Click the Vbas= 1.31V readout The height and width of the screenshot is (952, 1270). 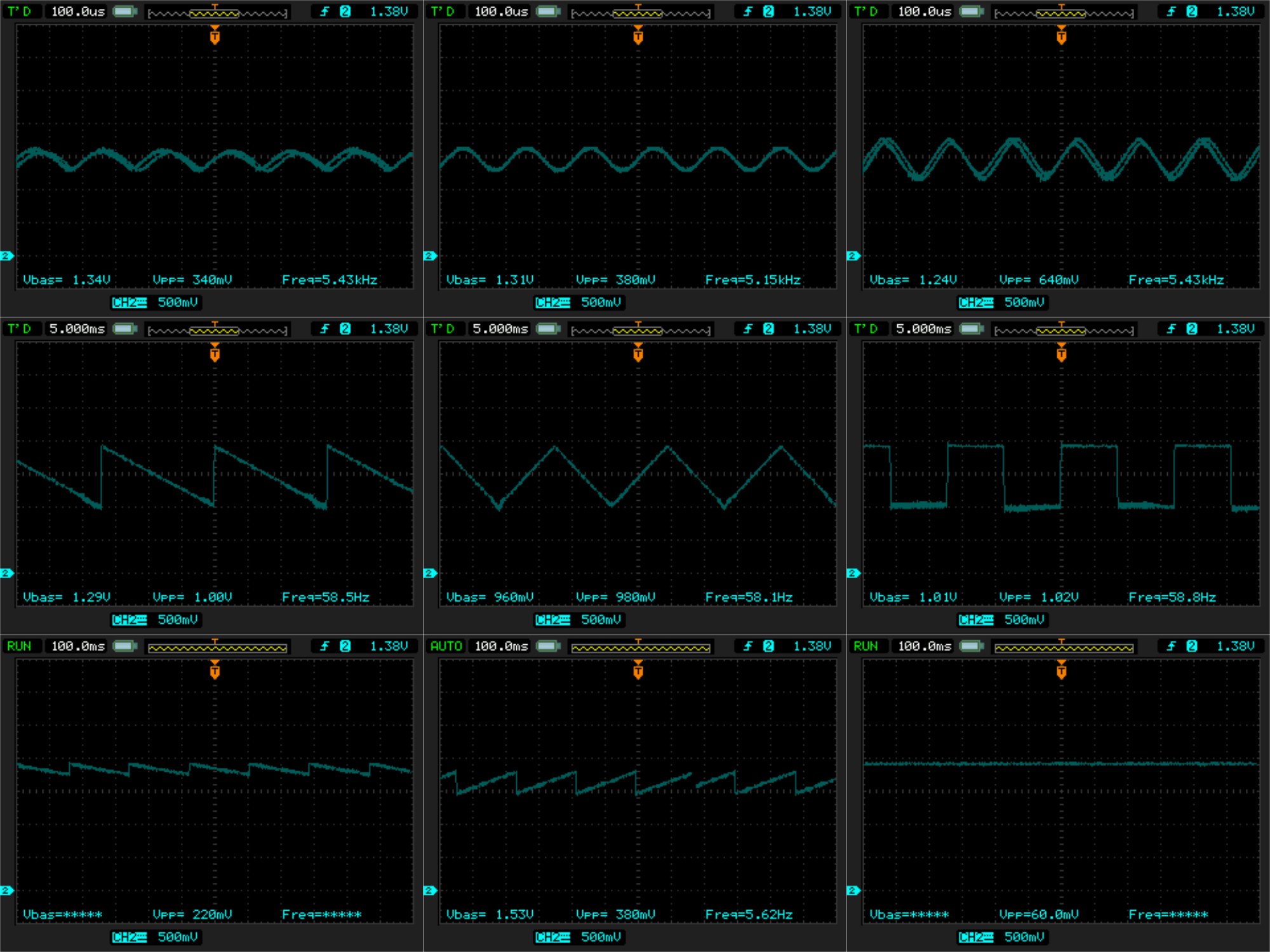(490, 280)
